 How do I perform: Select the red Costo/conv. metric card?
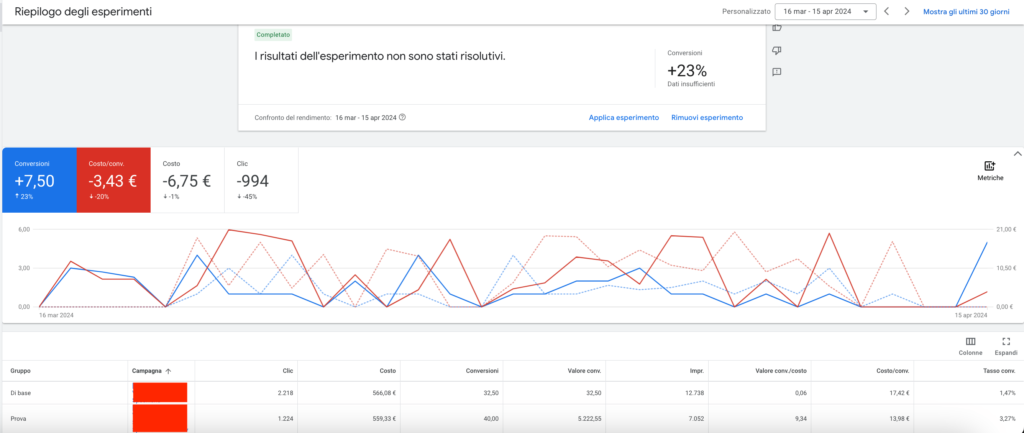pos(114,180)
